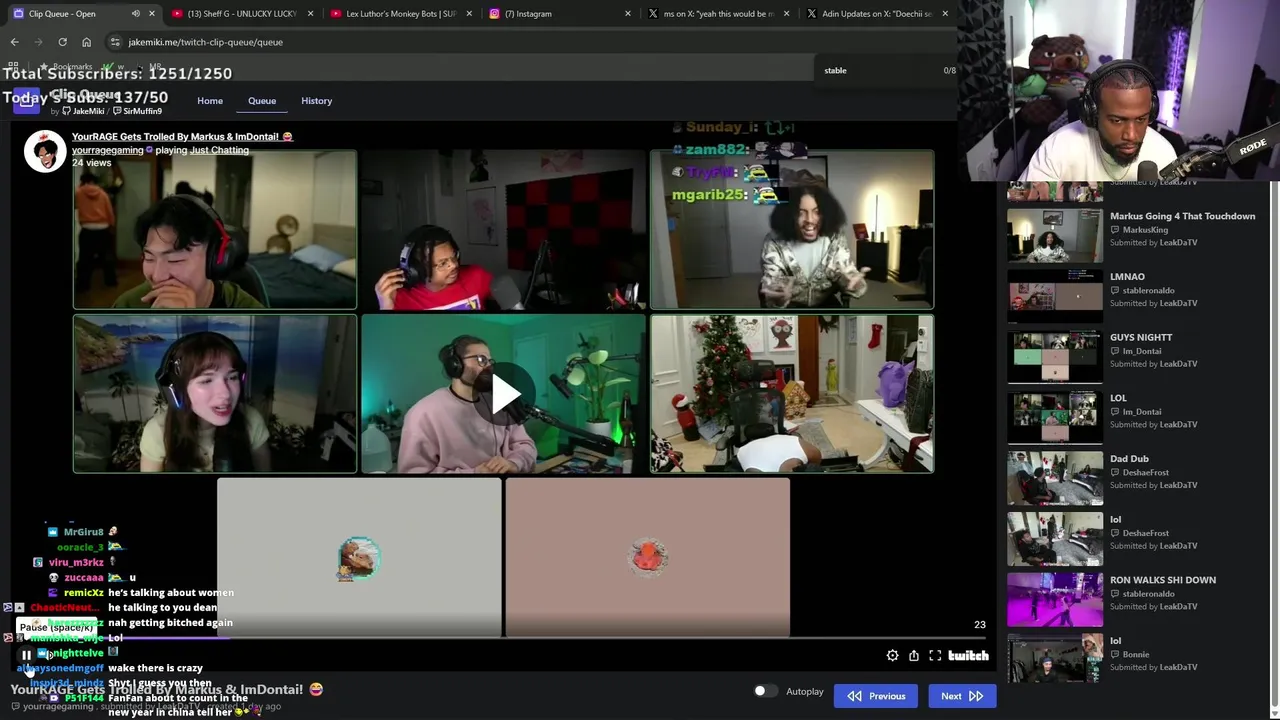Viewport: 1280px width, 720px height.
Task: Switch to Lex Luthor's Monkey Bots tab
Action: pos(400,14)
